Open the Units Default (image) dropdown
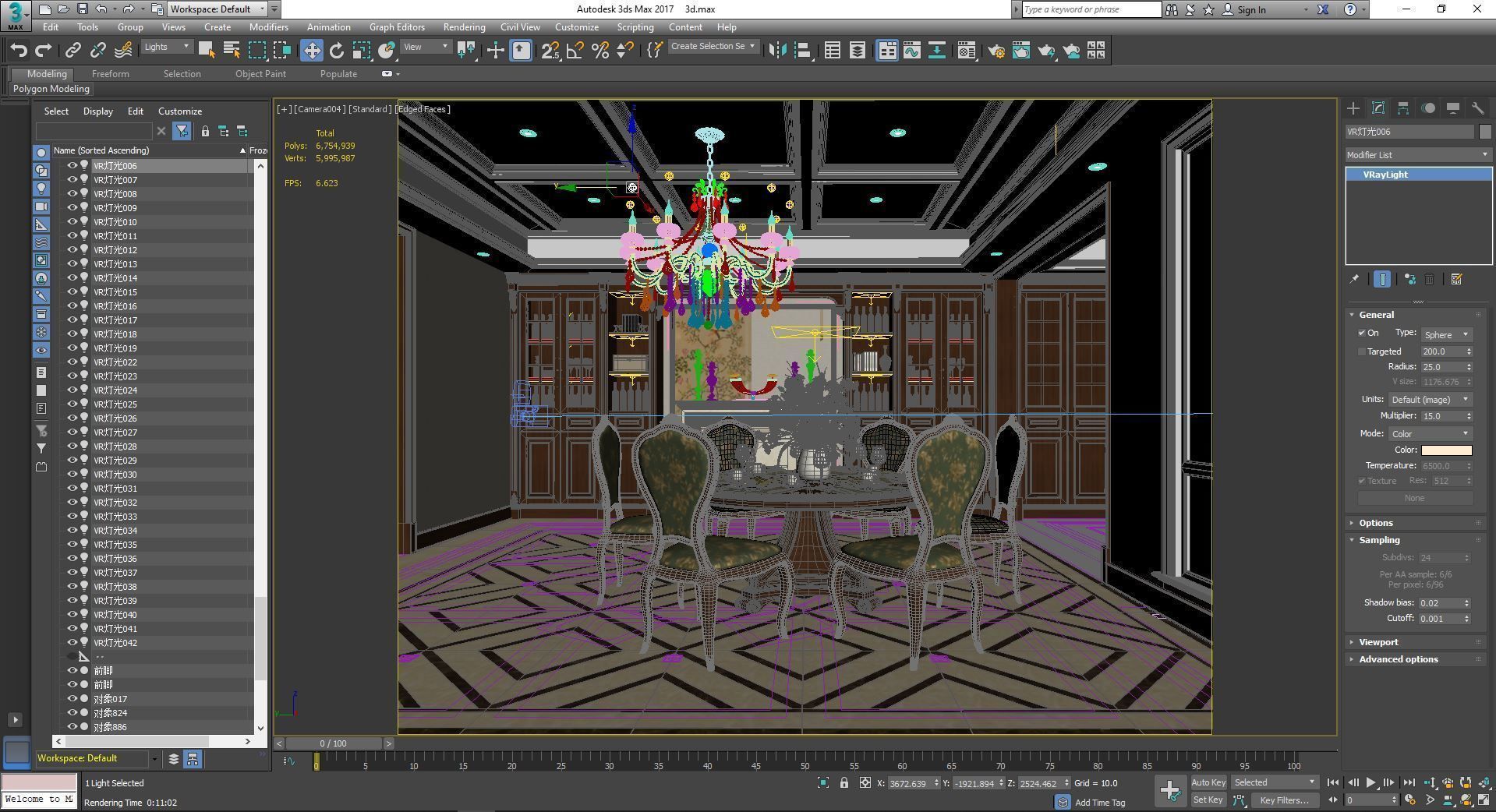Image resolution: width=1496 pixels, height=812 pixels. coord(1431,399)
